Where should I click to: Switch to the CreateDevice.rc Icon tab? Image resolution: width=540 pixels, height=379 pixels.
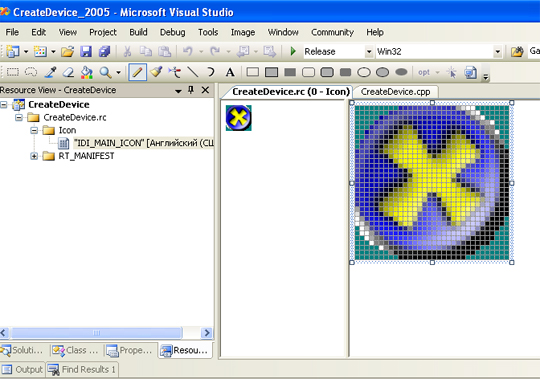291,92
